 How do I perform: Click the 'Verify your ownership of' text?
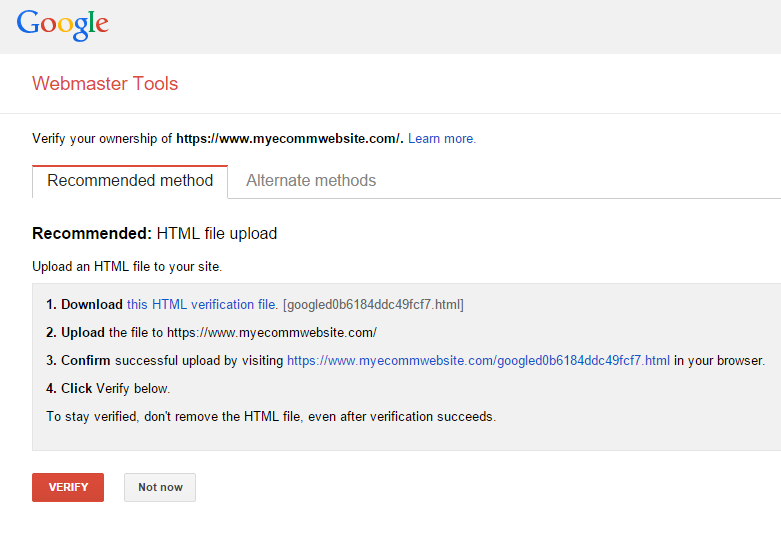click(x=102, y=139)
